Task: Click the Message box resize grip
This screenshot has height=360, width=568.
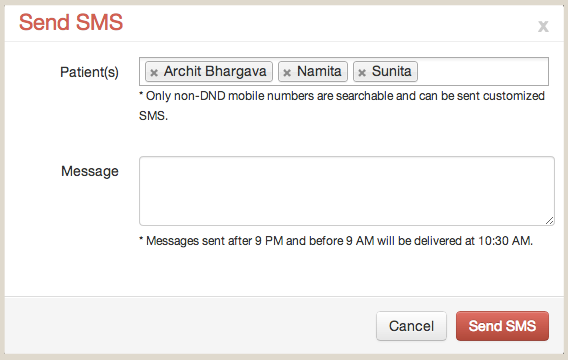Action: tap(550, 221)
